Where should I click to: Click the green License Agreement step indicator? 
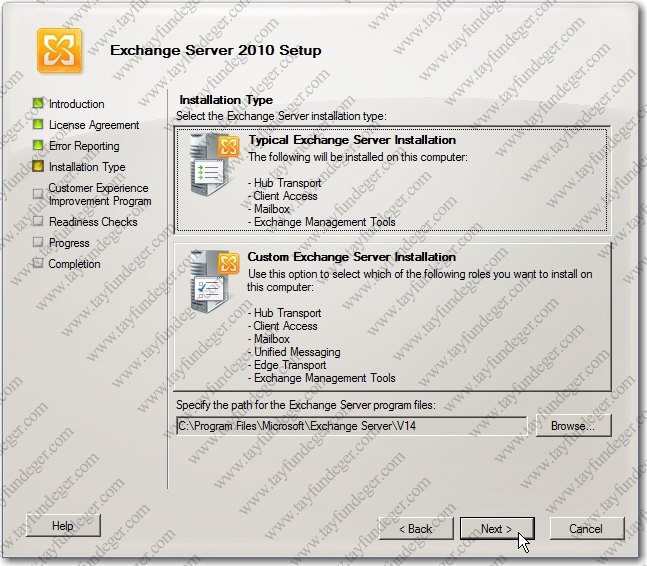(x=38, y=124)
